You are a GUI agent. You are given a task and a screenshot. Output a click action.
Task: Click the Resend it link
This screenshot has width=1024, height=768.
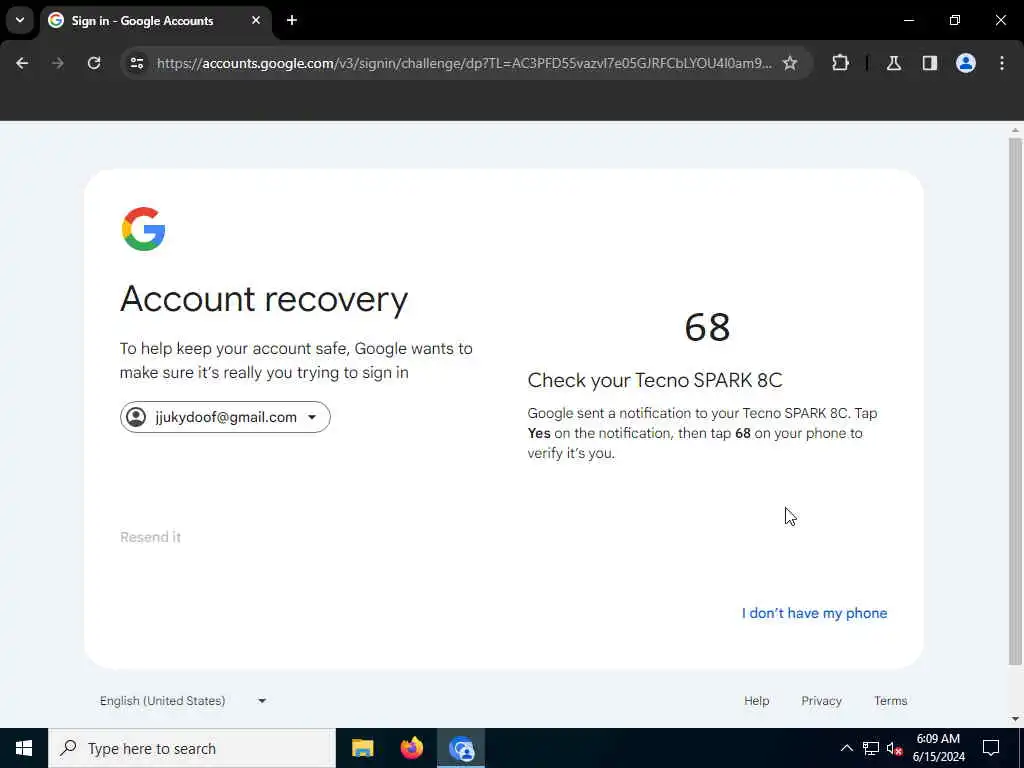[x=150, y=537]
